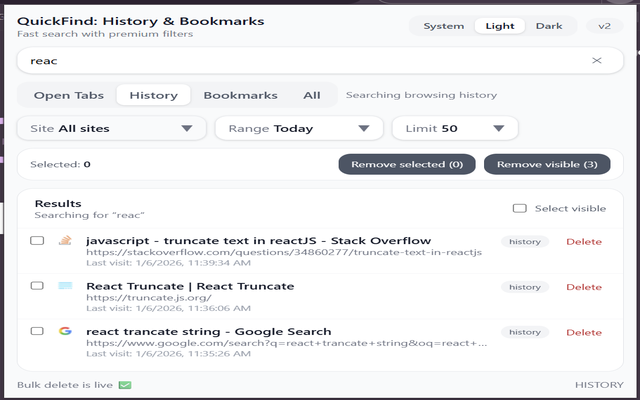The width and height of the screenshot is (640, 400).
Task: Delete the Google Search history entry
Action: click(x=584, y=332)
